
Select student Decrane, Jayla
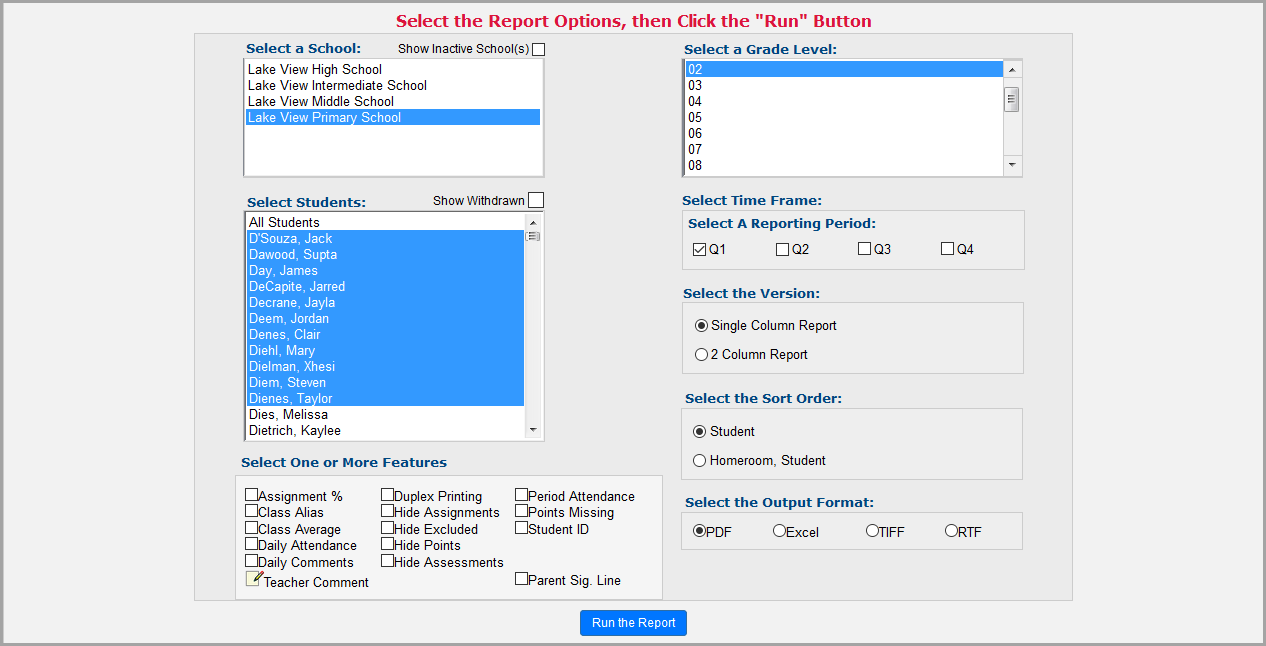click(385, 302)
